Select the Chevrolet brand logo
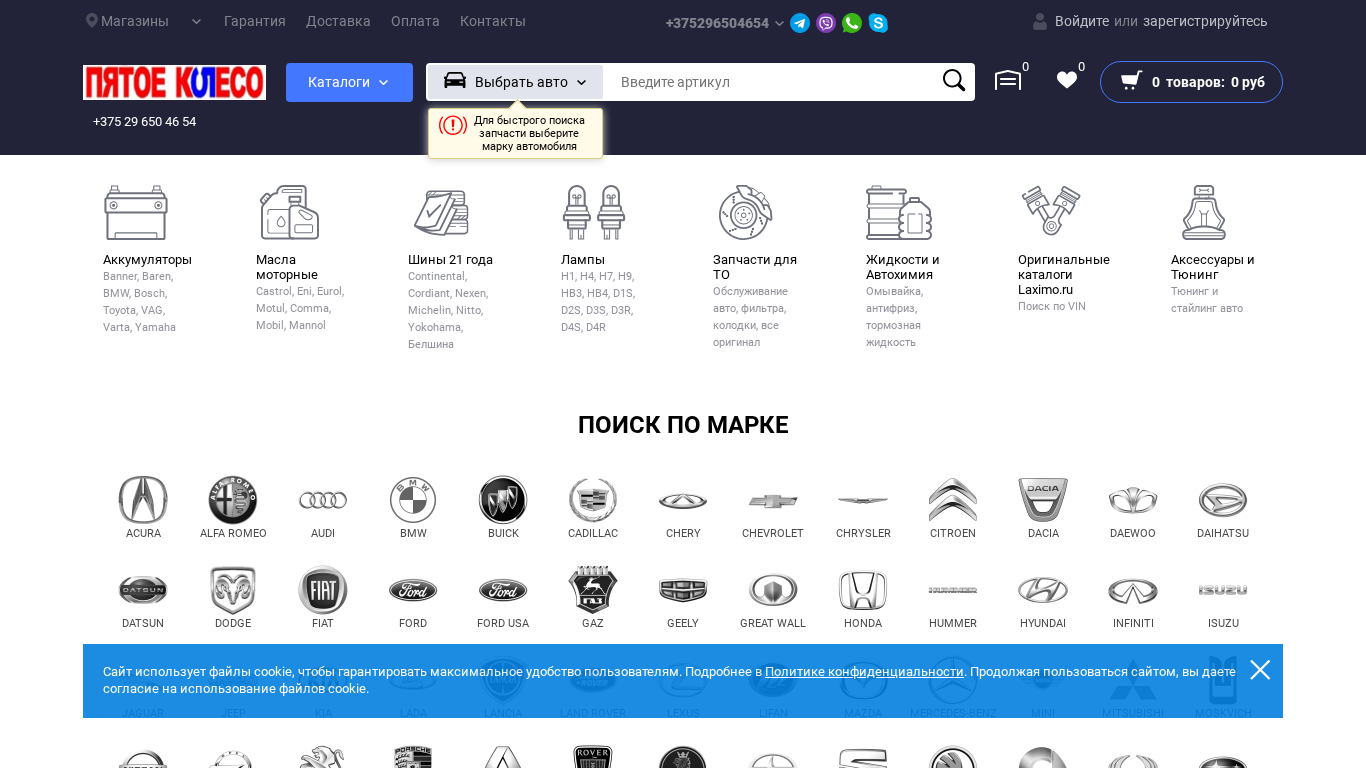 (773, 501)
